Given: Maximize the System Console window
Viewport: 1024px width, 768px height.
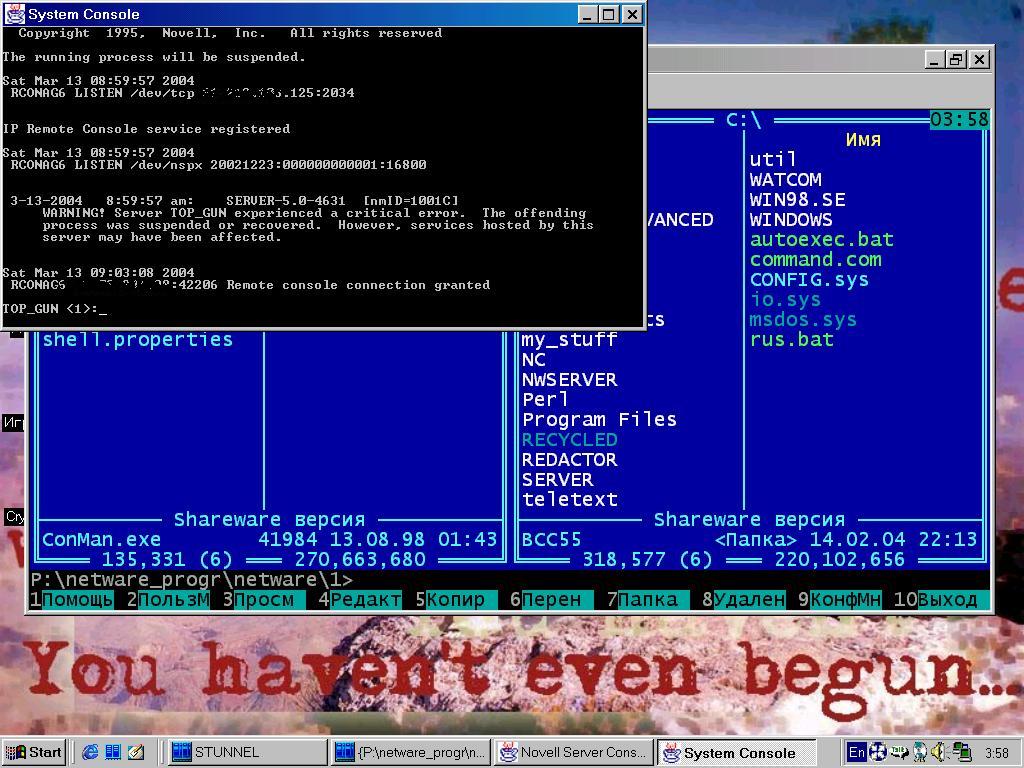Looking at the screenshot, I should click(x=609, y=14).
